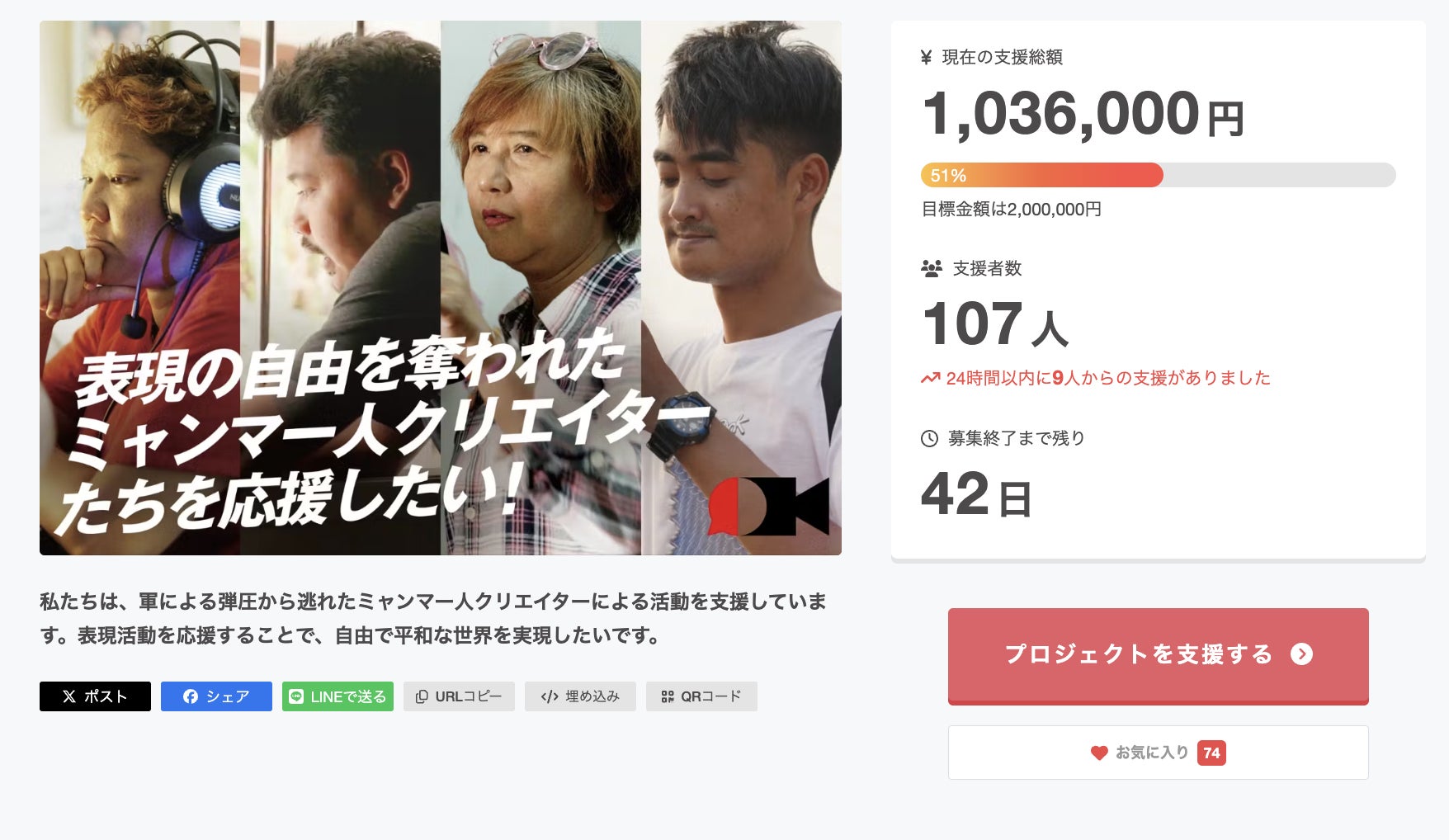Click the 1,036,000円 total amount
This screenshot has width=1449, height=840.
coord(1083,114)
